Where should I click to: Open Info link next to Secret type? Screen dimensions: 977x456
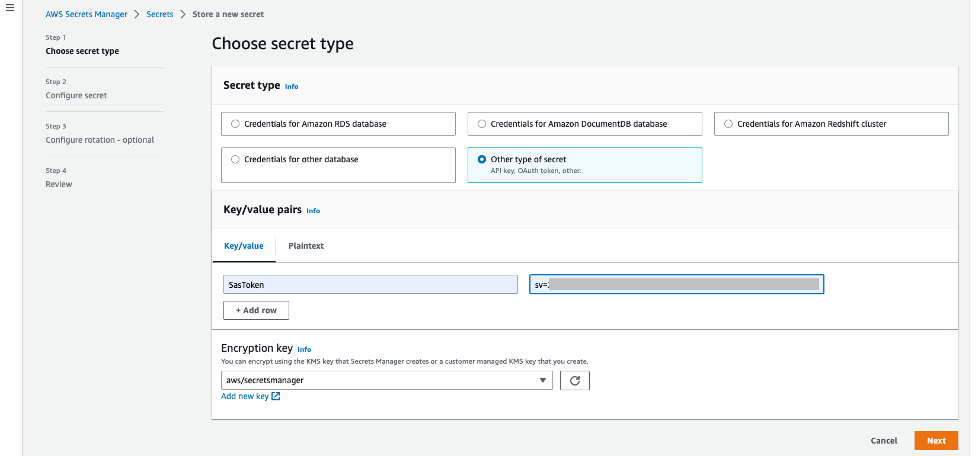(x=291, y=87)
